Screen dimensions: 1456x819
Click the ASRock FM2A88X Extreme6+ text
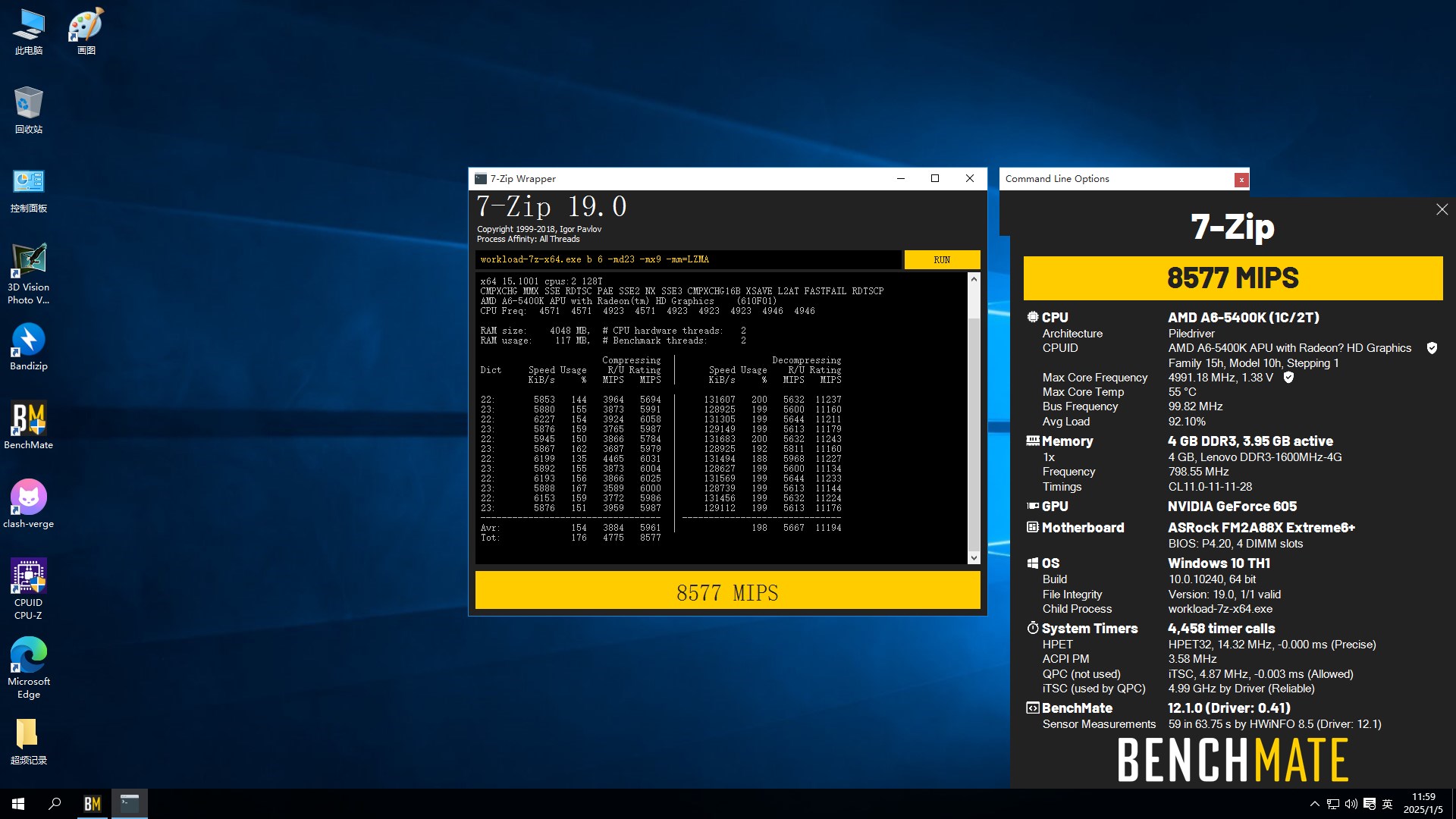click(x=1261, y=528)
